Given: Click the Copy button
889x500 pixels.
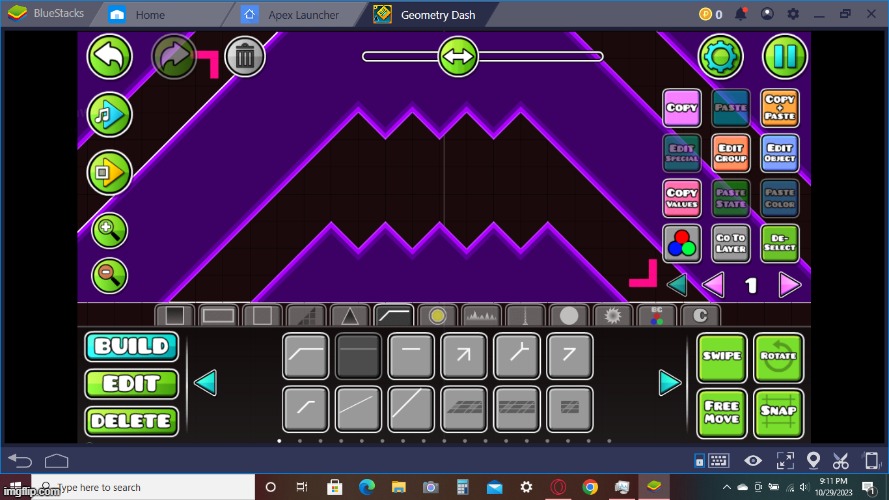Looking at the screenshot, I should coord(681,108).
